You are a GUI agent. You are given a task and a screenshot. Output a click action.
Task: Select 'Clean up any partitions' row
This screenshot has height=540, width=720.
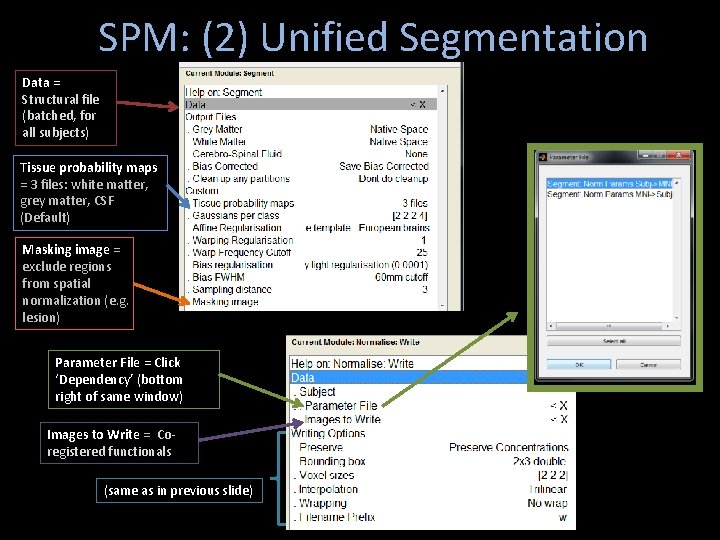click(x=311, y=179)
